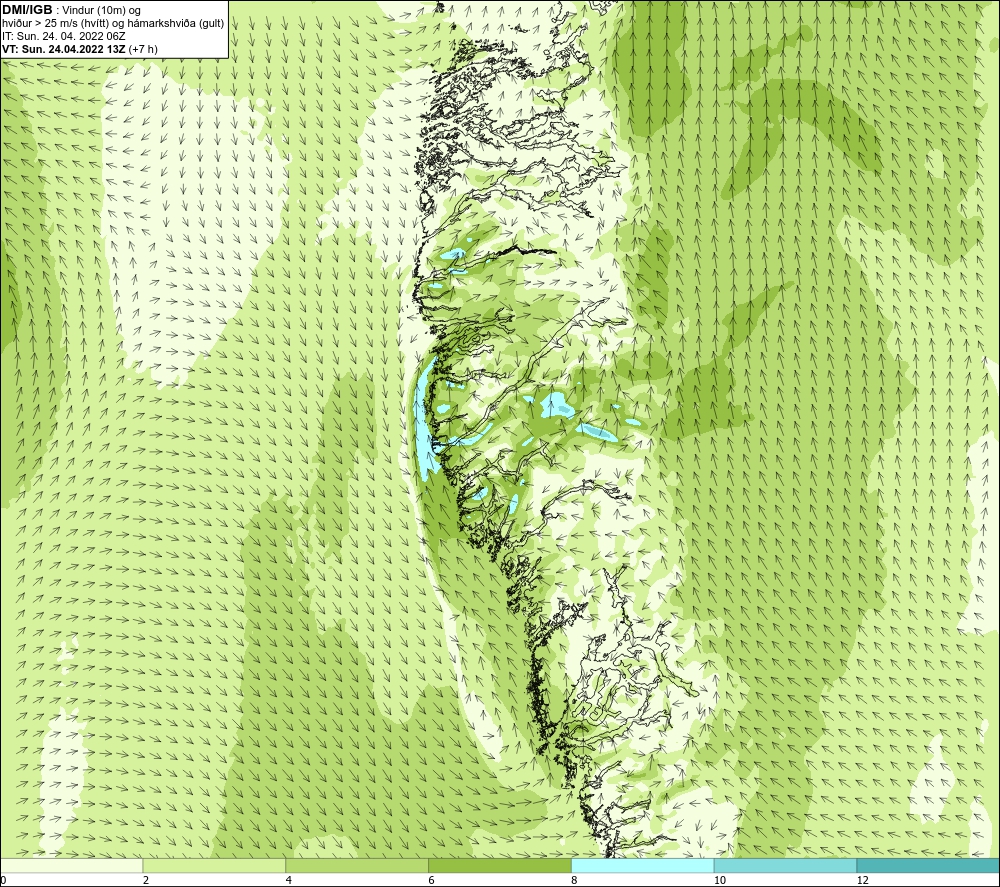Image resolution: width=1000 pixels, height=887 pixels.
Task: Click the 'VT: Sun. 24.04.2022 13Z' line
Action: point(64,49)
